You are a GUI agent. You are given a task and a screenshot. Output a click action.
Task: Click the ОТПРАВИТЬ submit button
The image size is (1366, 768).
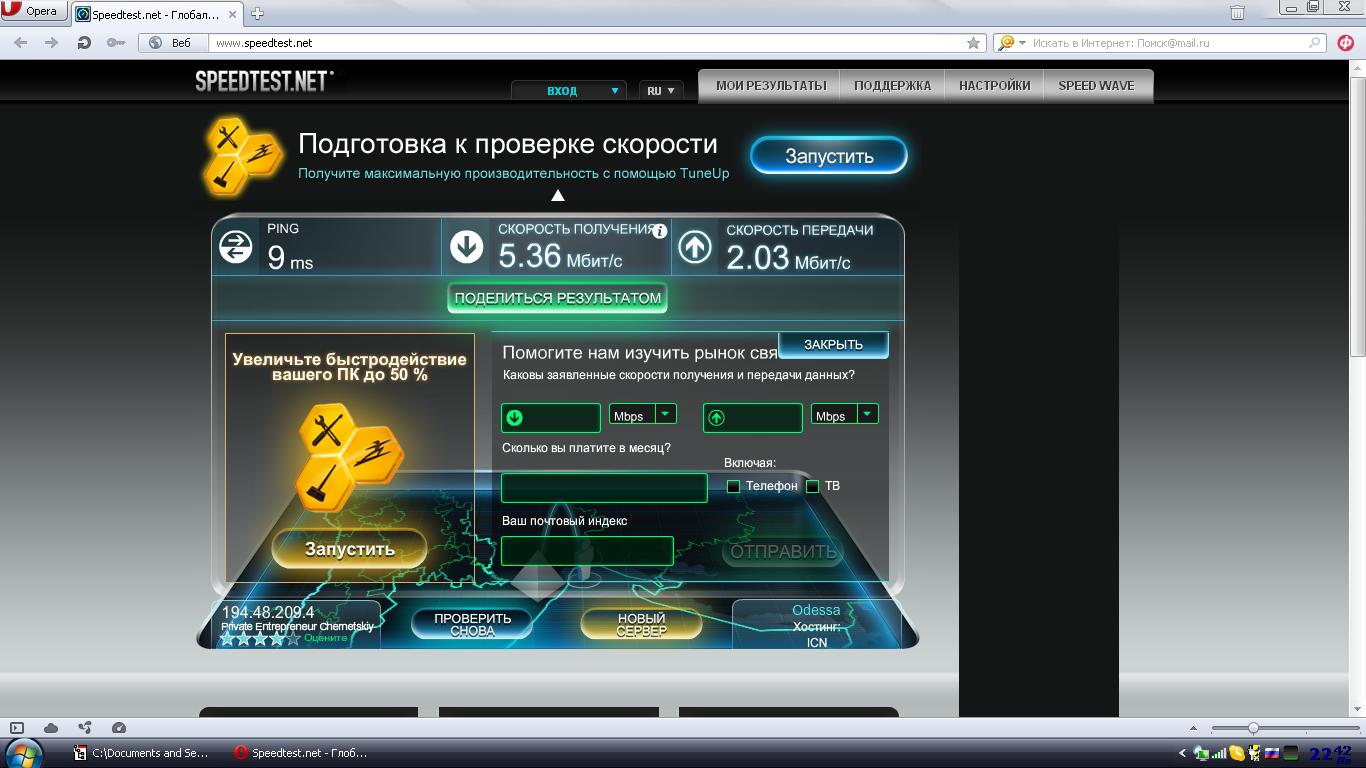pos(782,552)
